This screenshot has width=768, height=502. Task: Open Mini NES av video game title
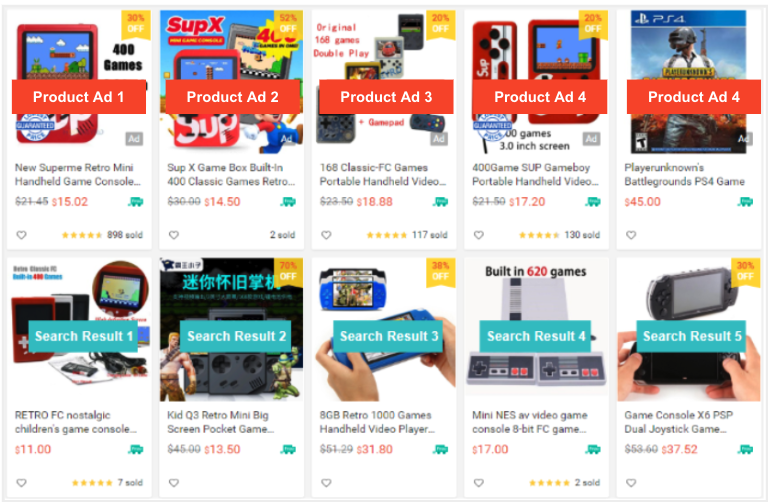(x=529, y=422)
